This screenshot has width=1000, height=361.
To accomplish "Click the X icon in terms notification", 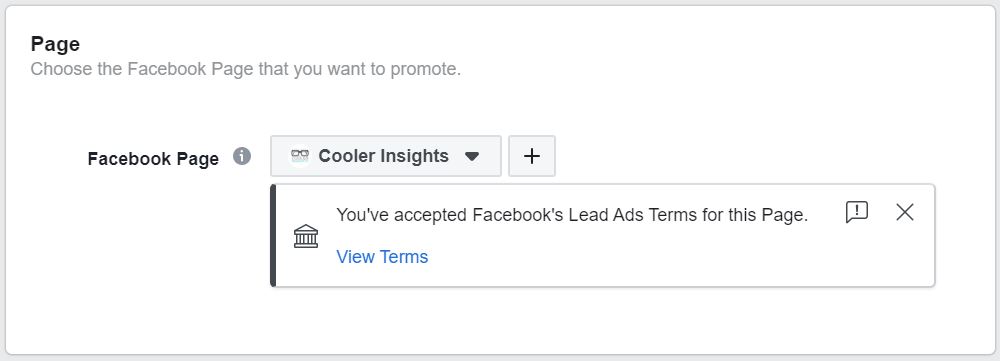I will (x=905, y=212).
